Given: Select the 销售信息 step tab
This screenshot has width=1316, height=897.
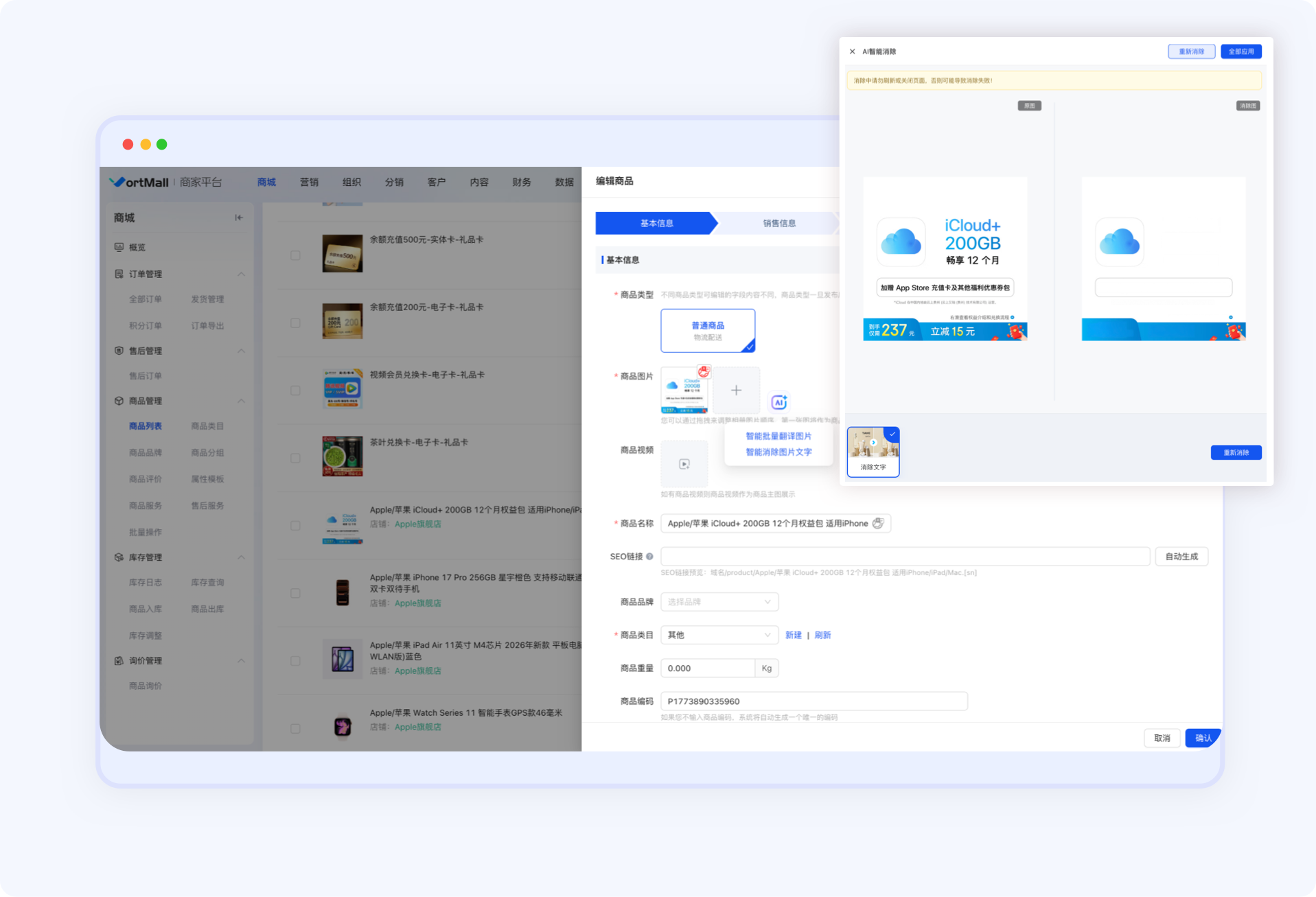Looking at the screenshot, I should click(779, 223).
